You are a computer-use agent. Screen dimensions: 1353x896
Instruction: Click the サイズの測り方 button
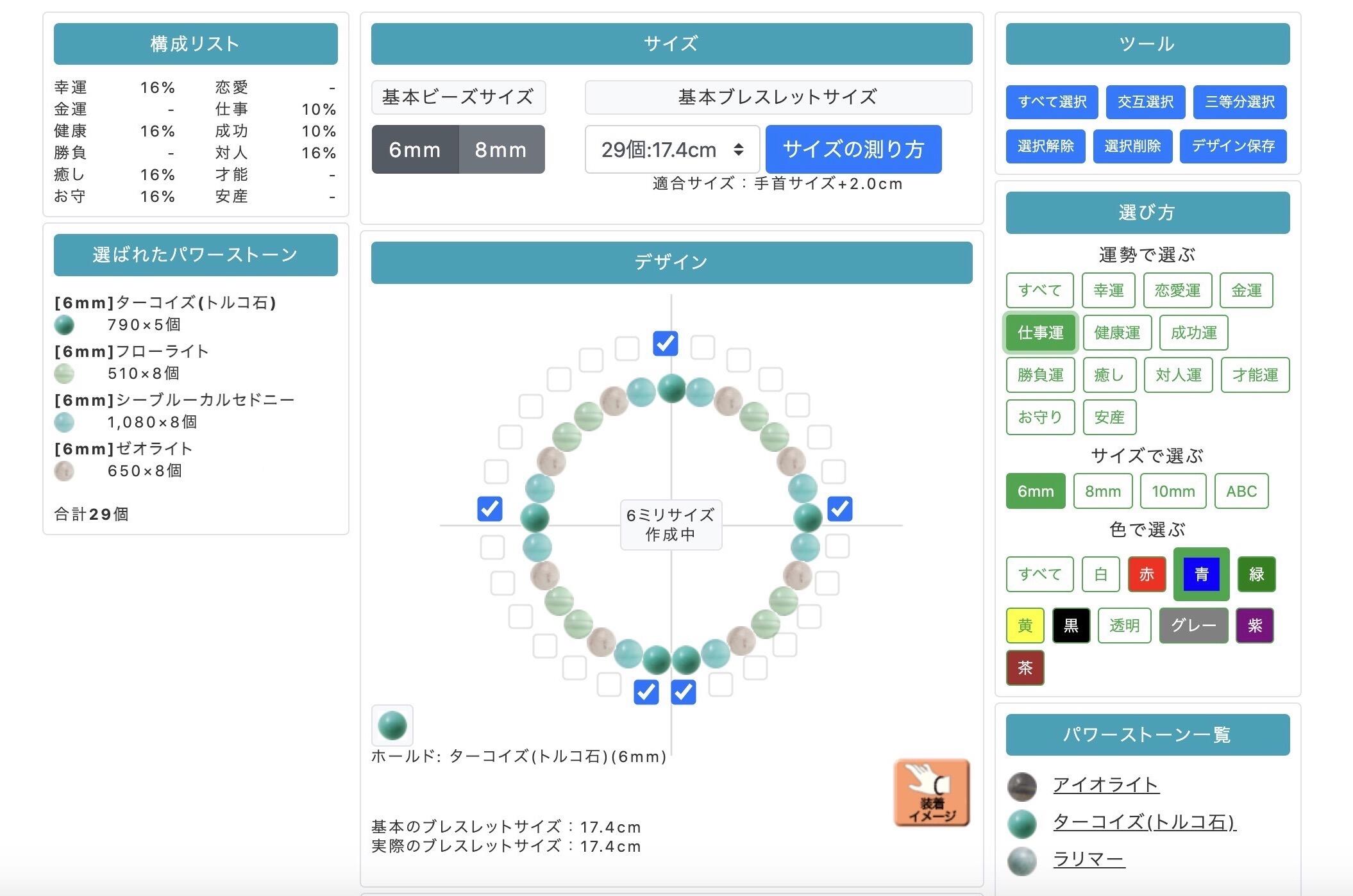[x=853, y=149]
